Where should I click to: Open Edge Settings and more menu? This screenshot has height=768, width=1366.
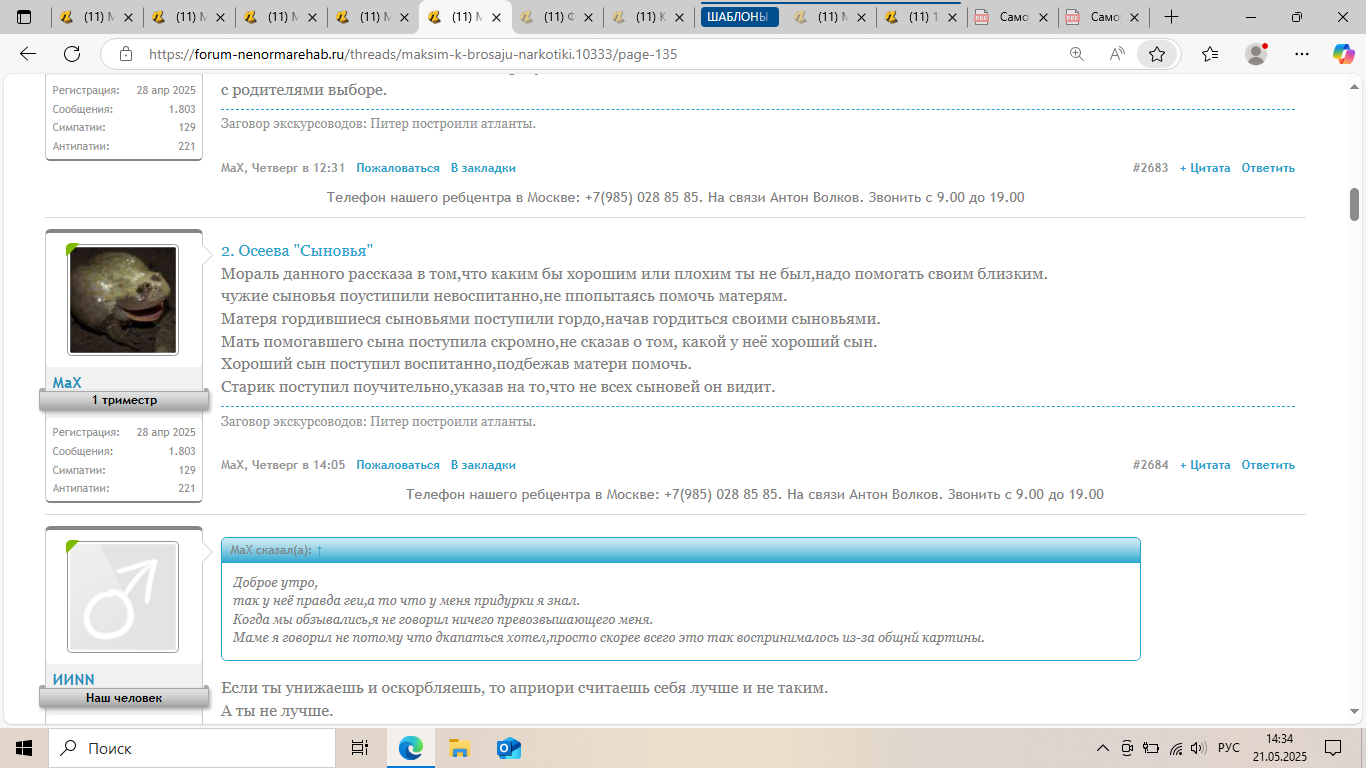(1301, 54)
